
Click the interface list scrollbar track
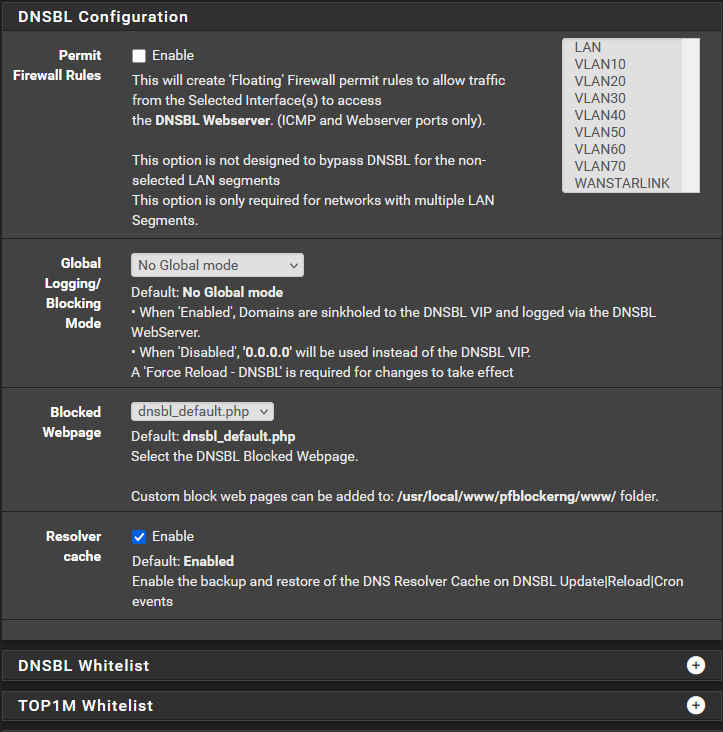click(690, 115)
